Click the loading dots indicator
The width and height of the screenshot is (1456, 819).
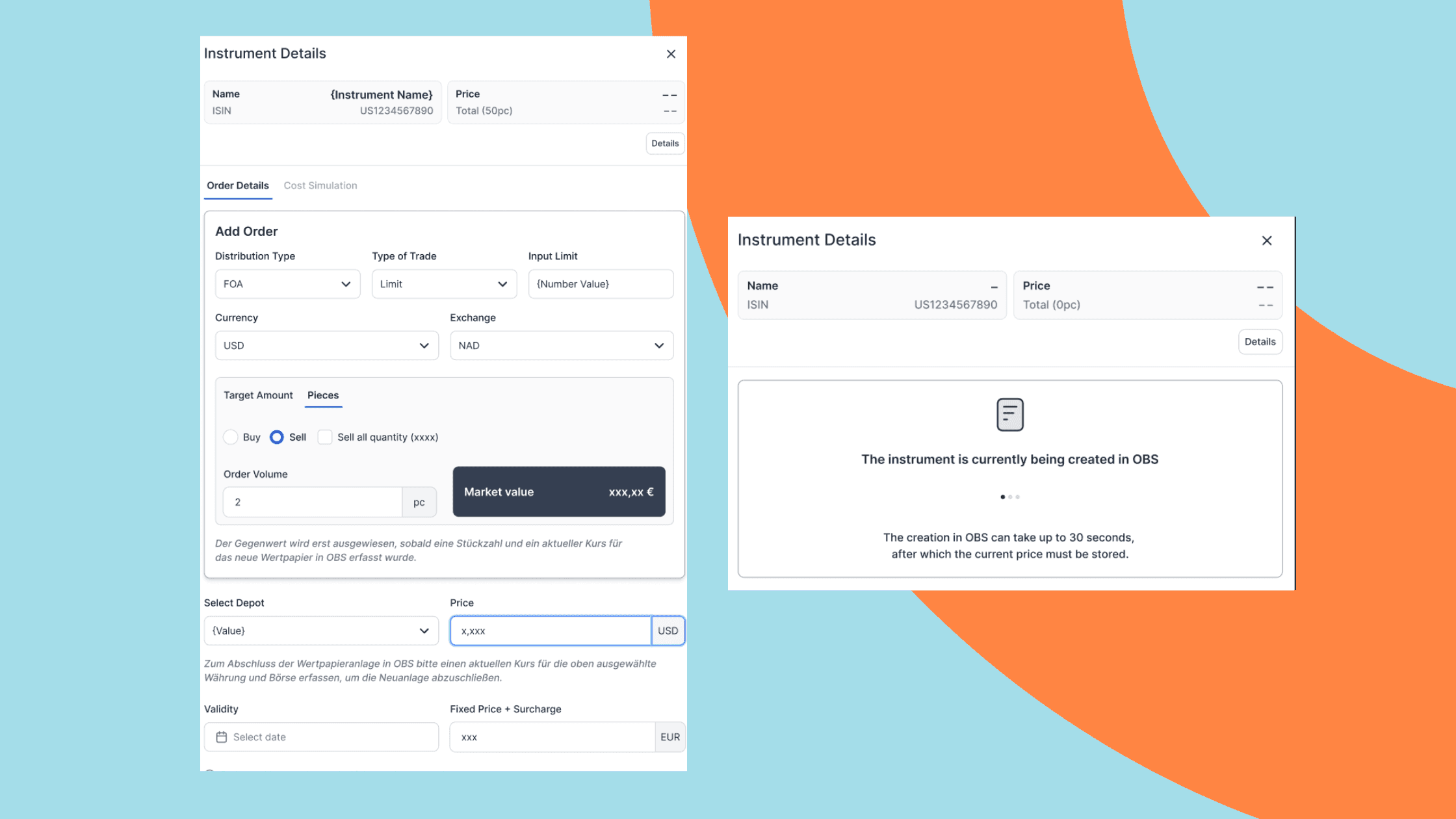pos(1009,497)
